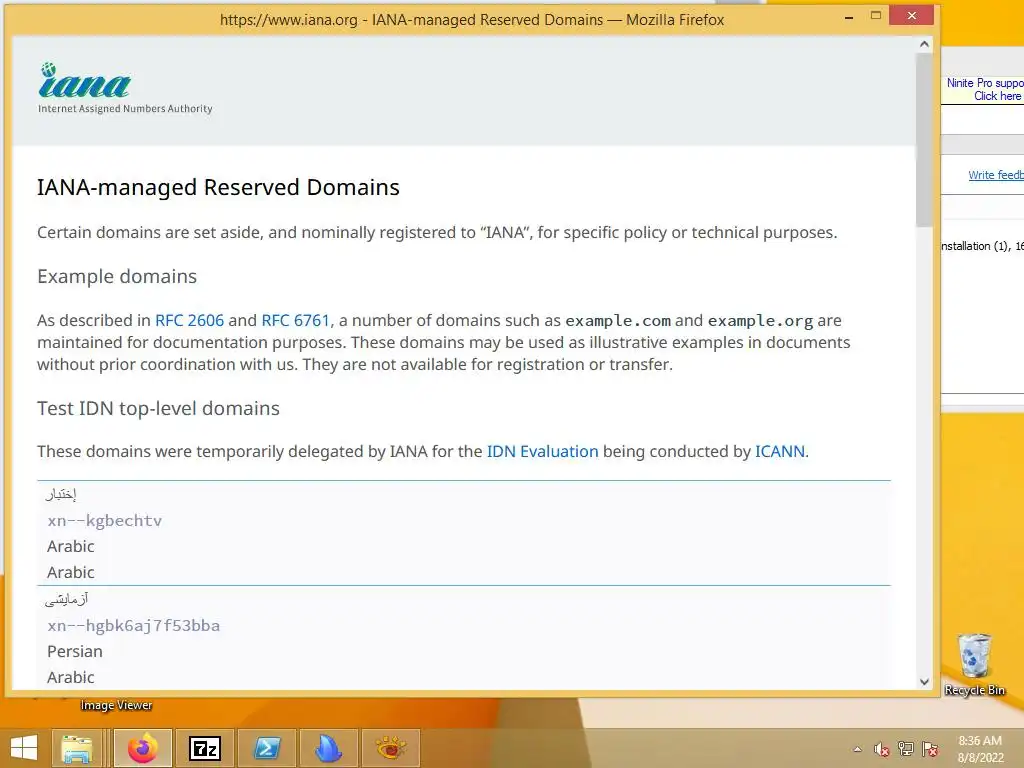Open the network tray icon

click(x=906, y=749)
